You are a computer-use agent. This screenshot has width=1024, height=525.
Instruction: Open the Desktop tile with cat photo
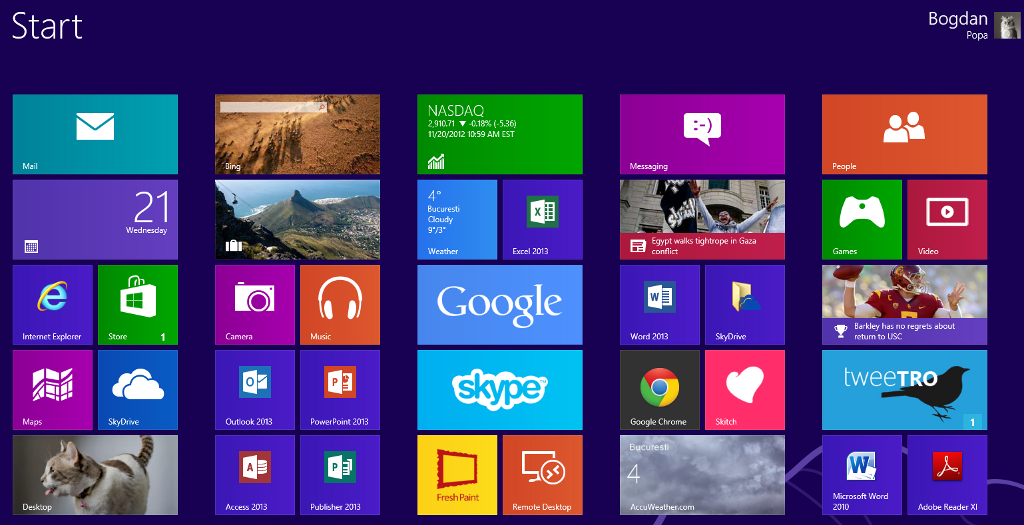95,474
